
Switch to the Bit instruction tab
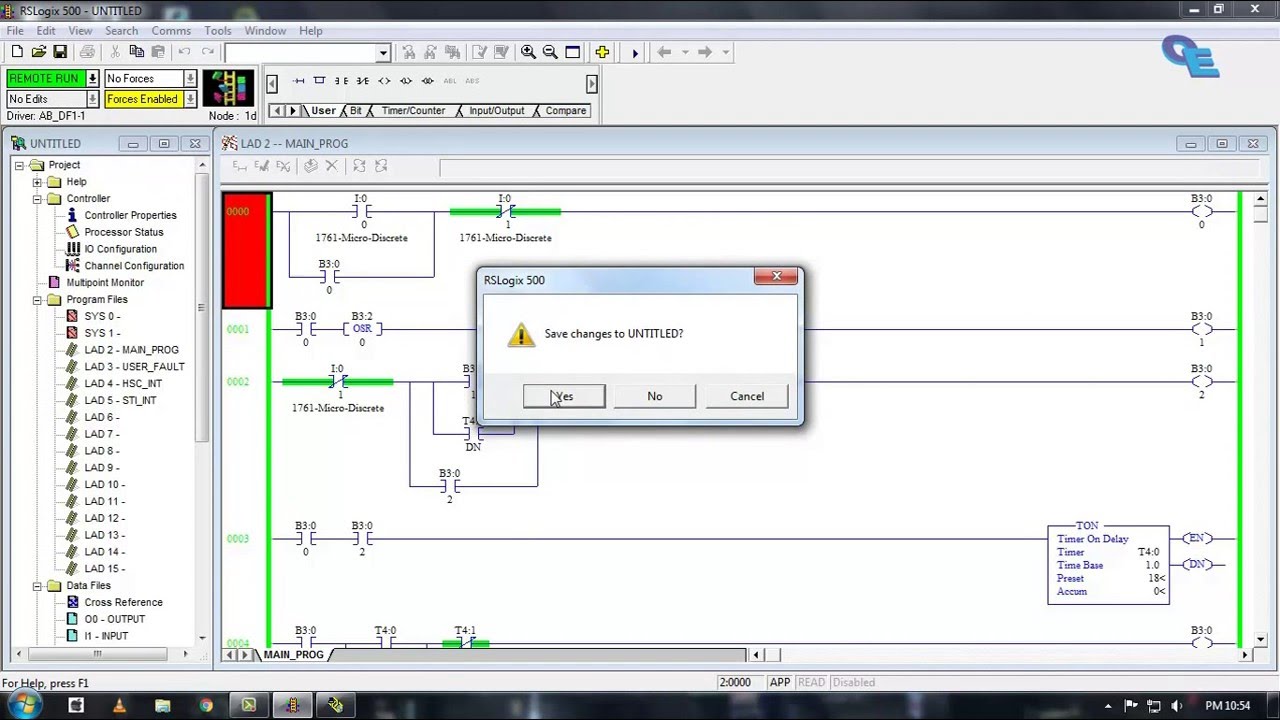(x=356, y=111)
